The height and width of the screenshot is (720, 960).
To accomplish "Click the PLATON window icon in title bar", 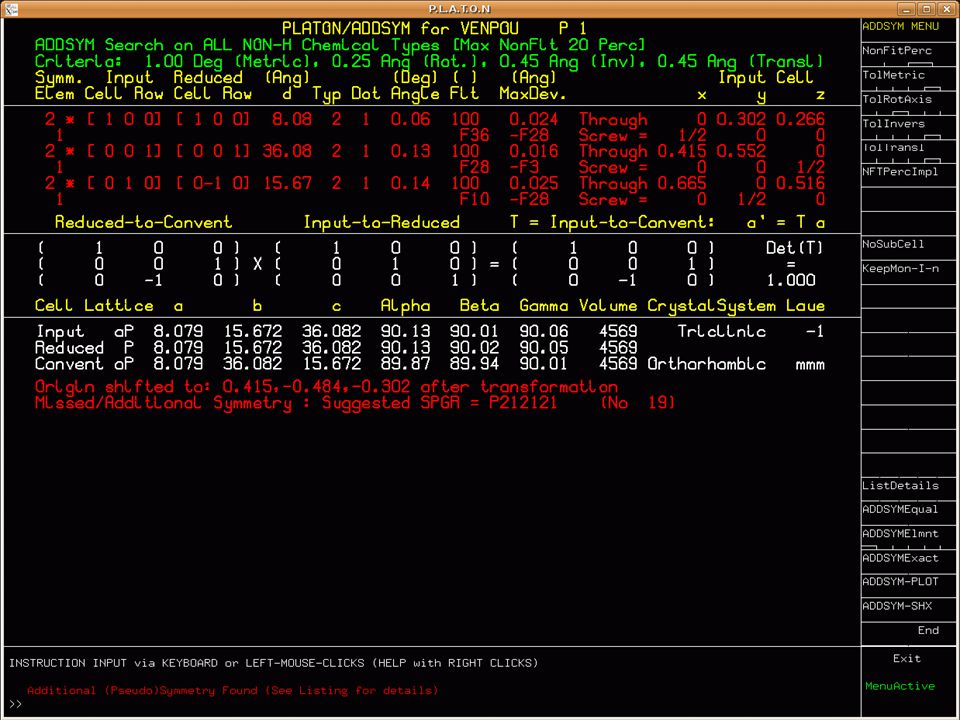I will pyautogui.click(x=10, y=9).
